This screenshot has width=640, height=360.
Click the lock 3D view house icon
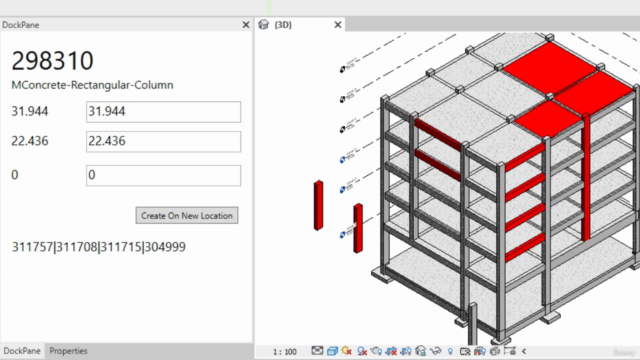click(420, 351)
